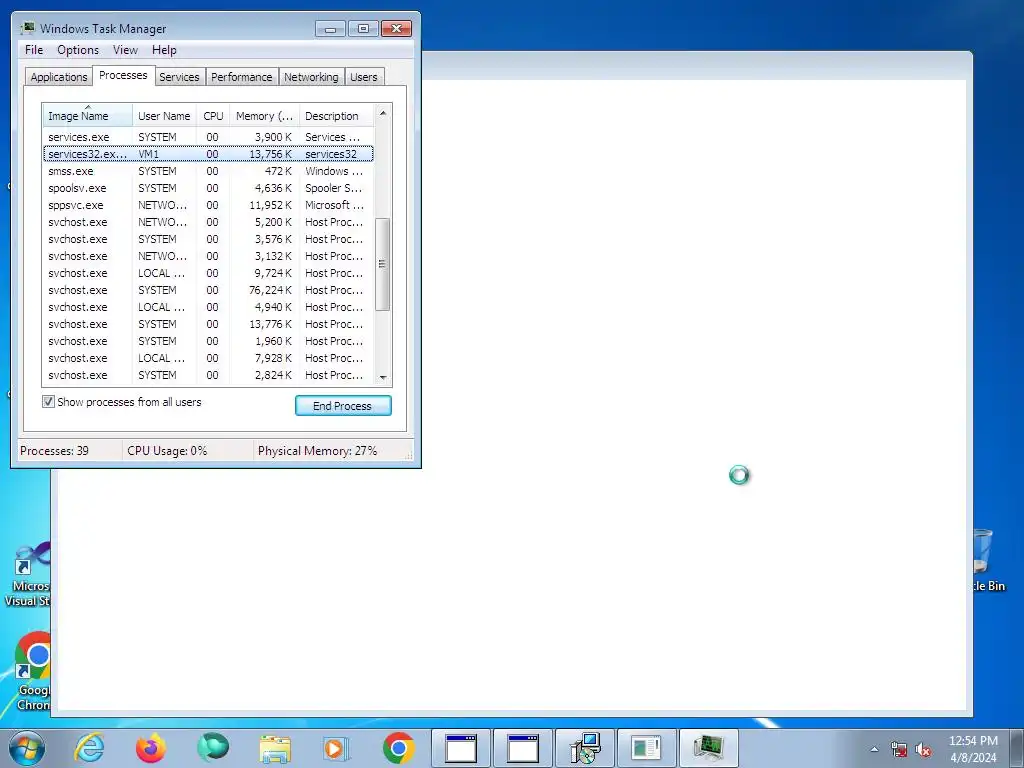Sort by User Name column header
1024x768 pixels.
[x=165, y=116]
